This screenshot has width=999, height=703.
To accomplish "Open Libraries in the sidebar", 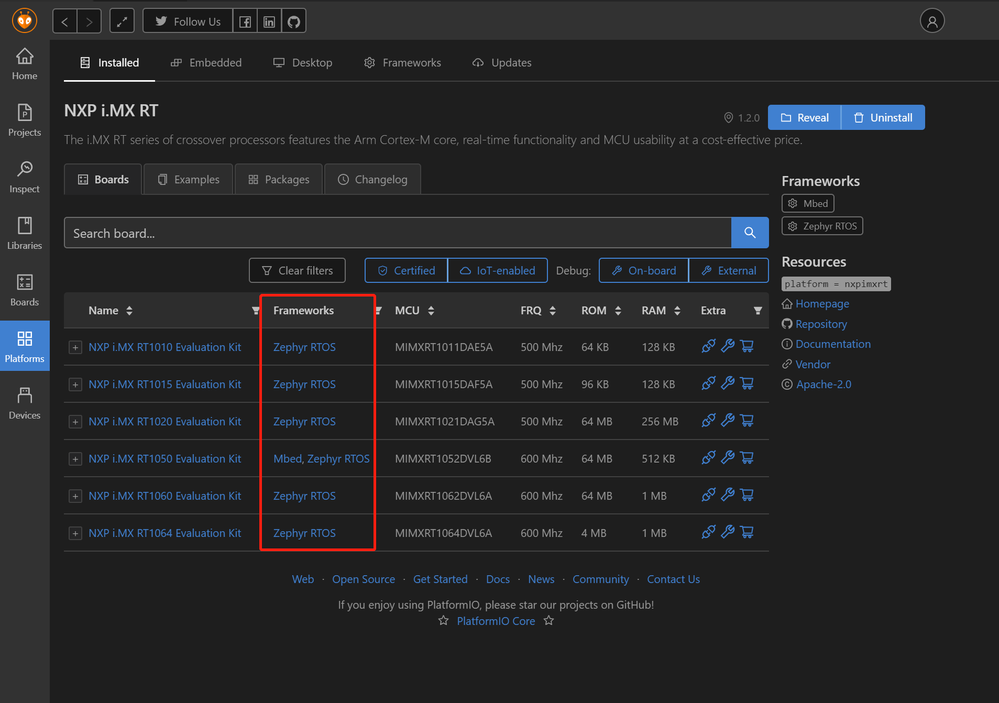I will pyautogui.click(x=24, y=233).
